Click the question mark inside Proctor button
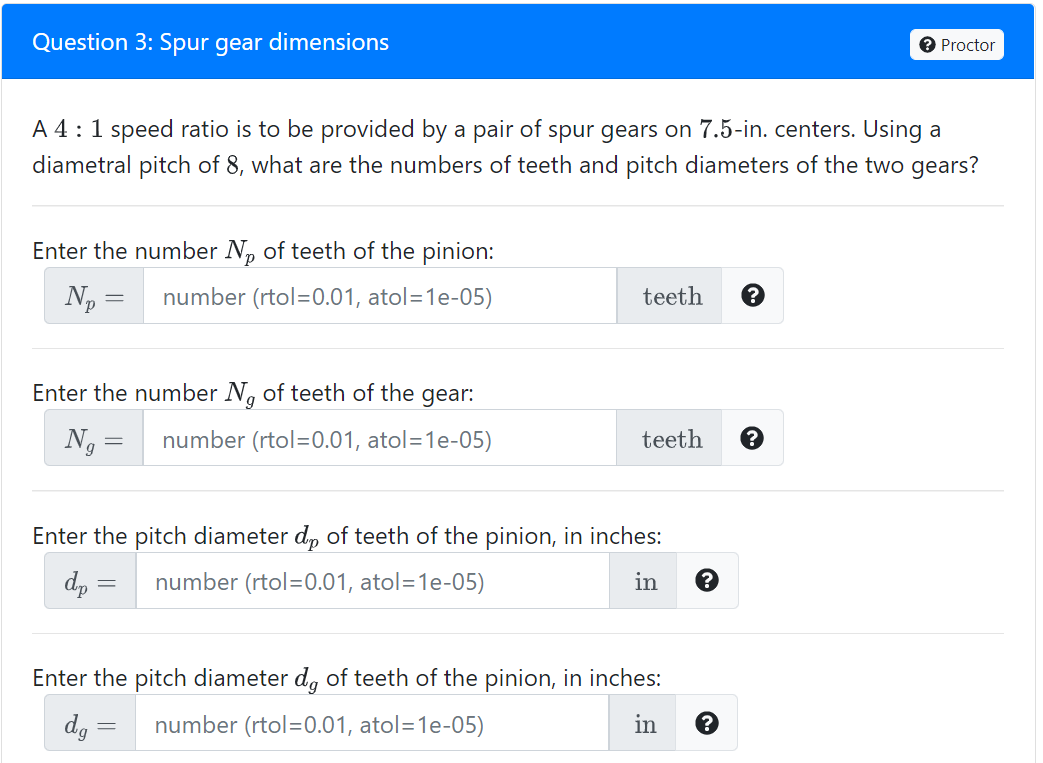Screen dimensions: 1043x763 (x=927, y=45)
